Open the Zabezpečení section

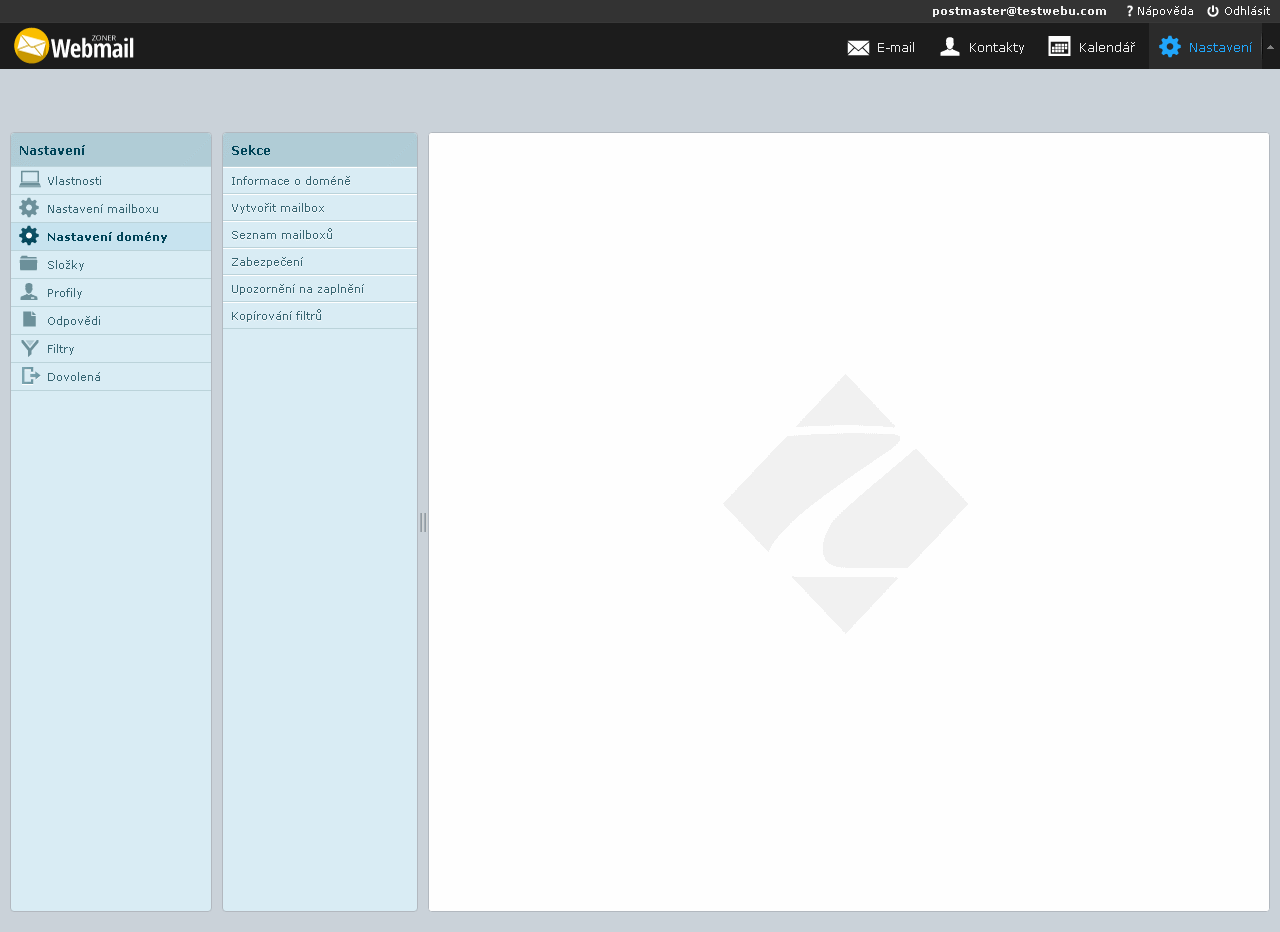click(267, 262)
